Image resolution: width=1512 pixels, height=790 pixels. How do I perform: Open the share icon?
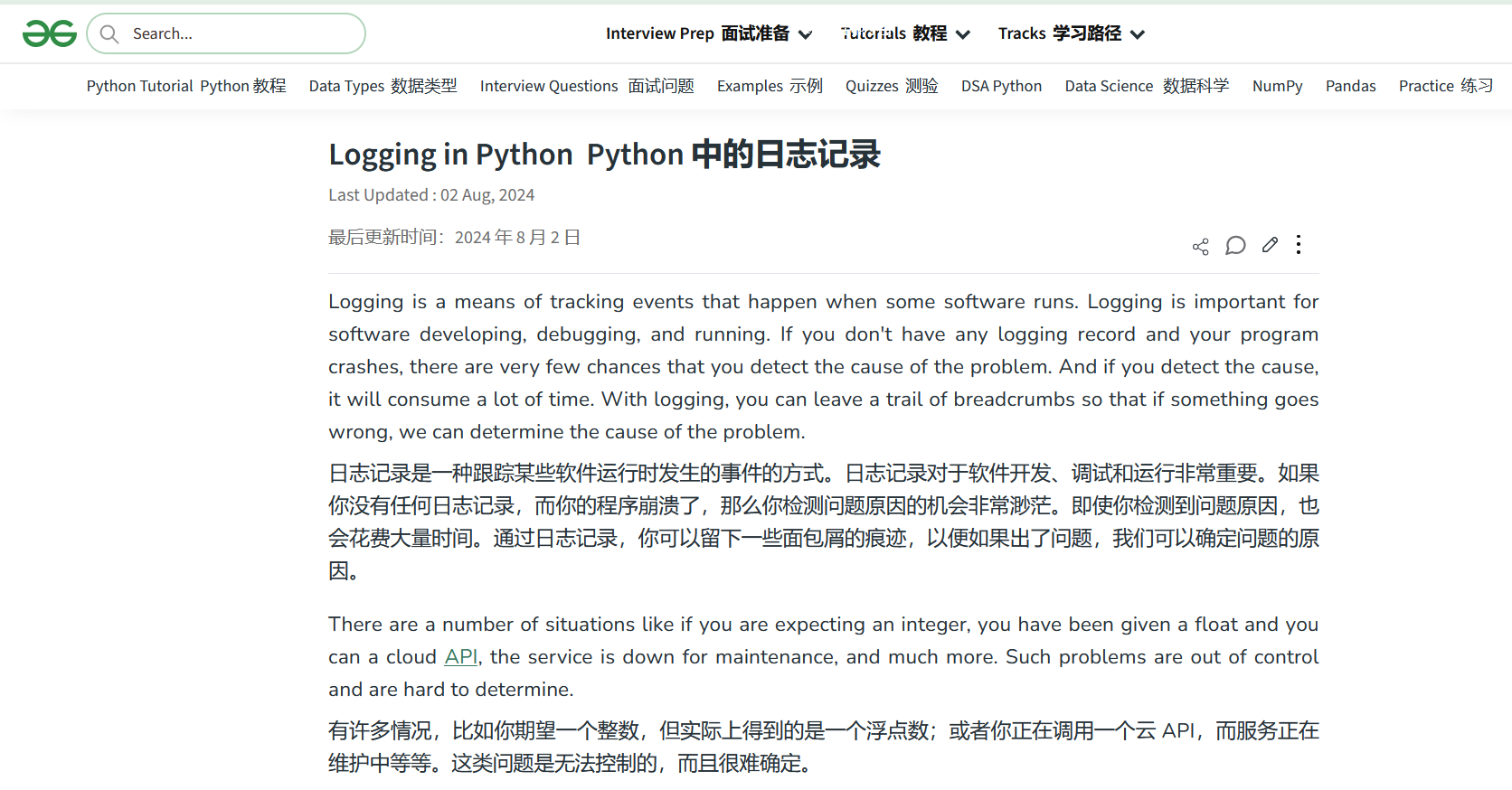(x=1200, y=246)
